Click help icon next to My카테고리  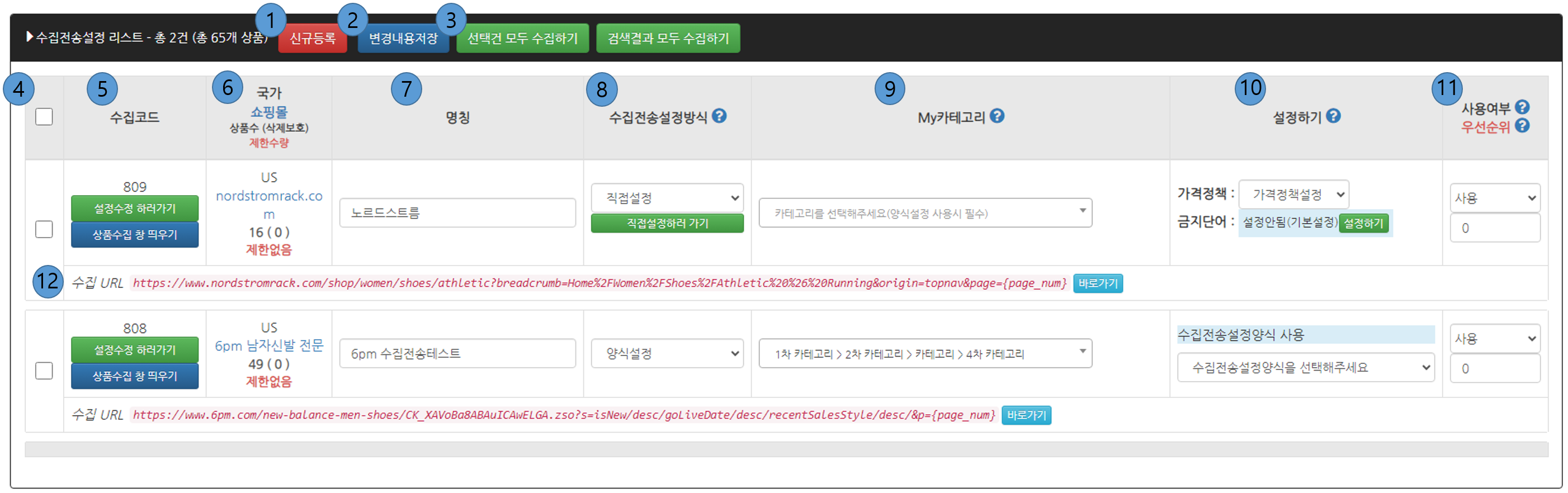pos(996,116)
